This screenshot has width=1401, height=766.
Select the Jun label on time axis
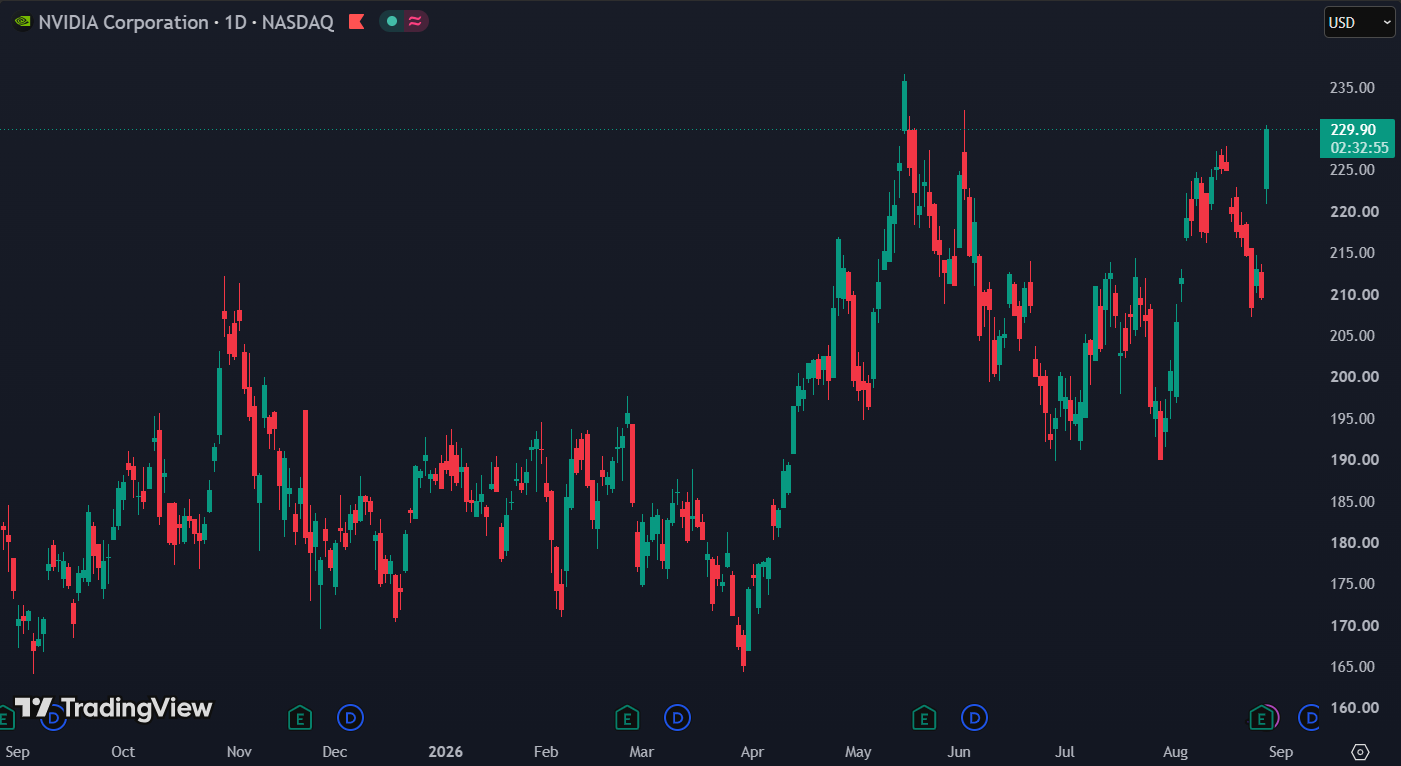959,752
